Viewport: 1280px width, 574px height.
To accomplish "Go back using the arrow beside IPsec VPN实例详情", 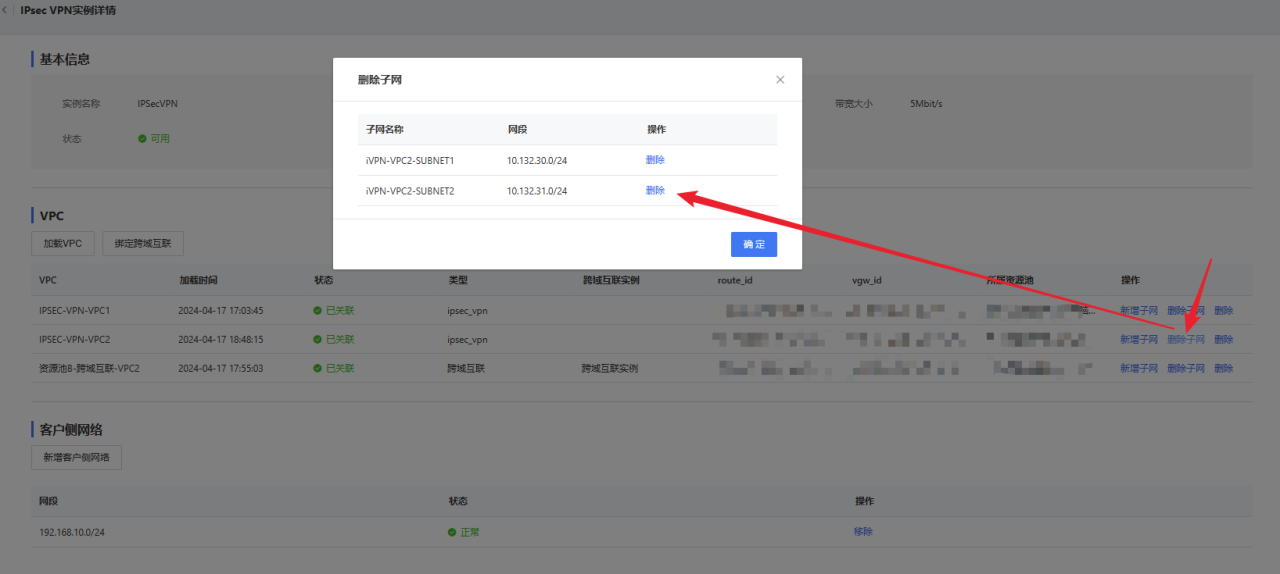I will click(4, 10).
